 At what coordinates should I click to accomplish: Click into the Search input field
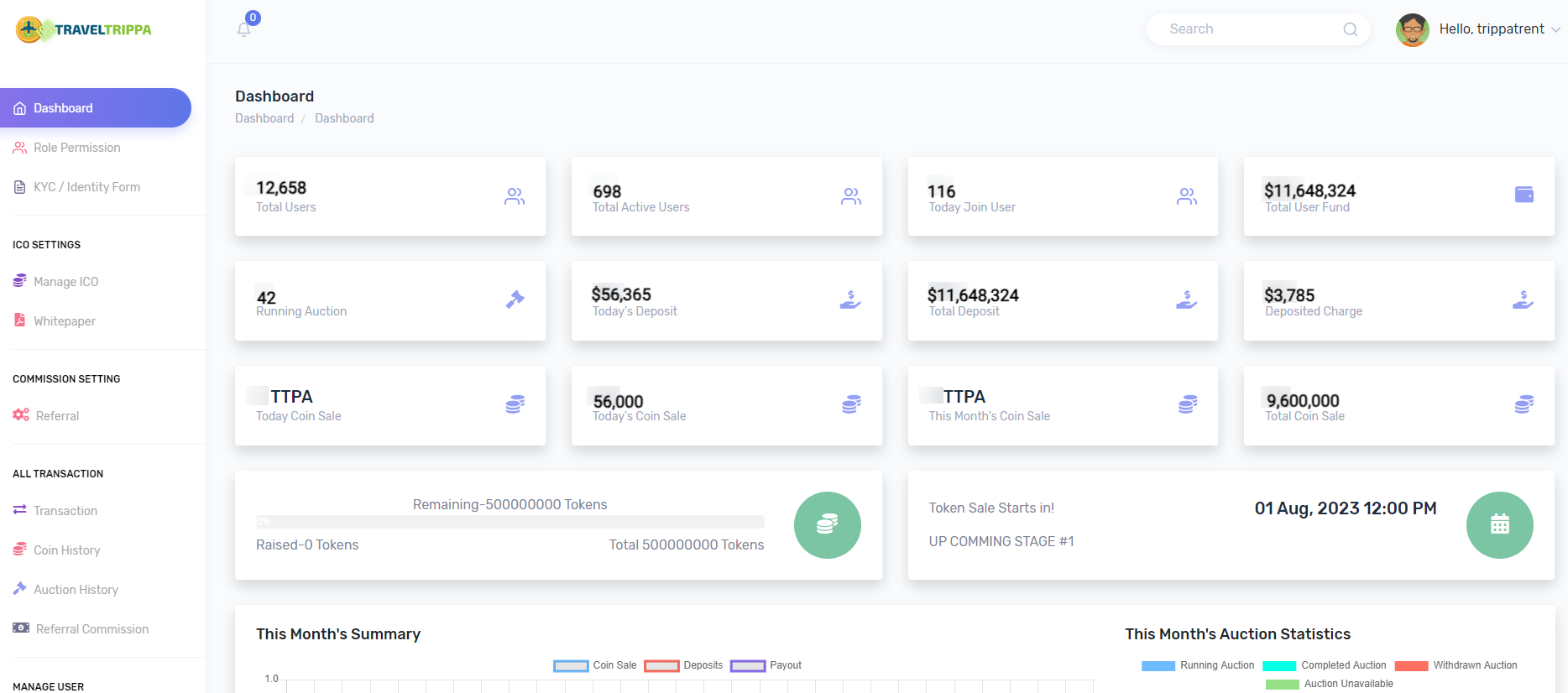(x=1251, y=29)
